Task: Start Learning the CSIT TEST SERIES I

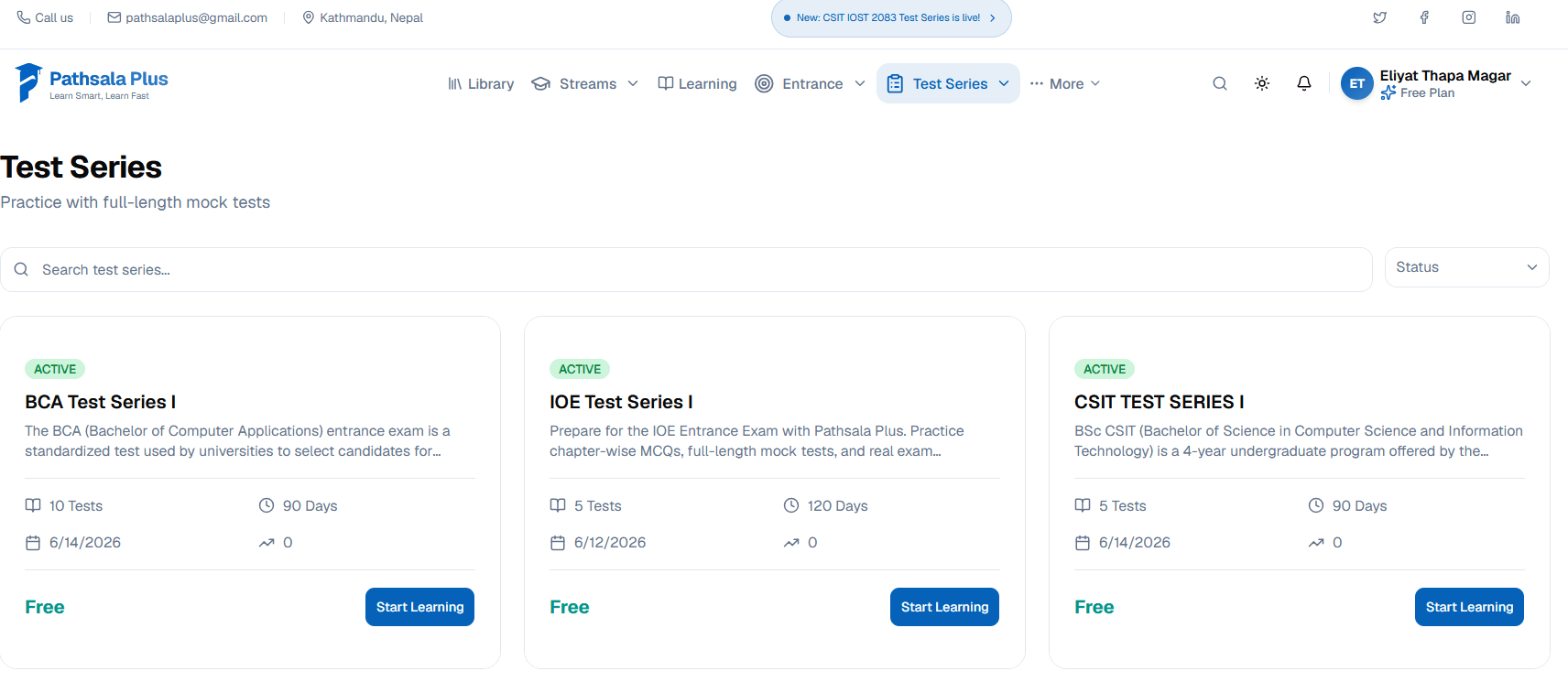Action: tap(1469, 607)
